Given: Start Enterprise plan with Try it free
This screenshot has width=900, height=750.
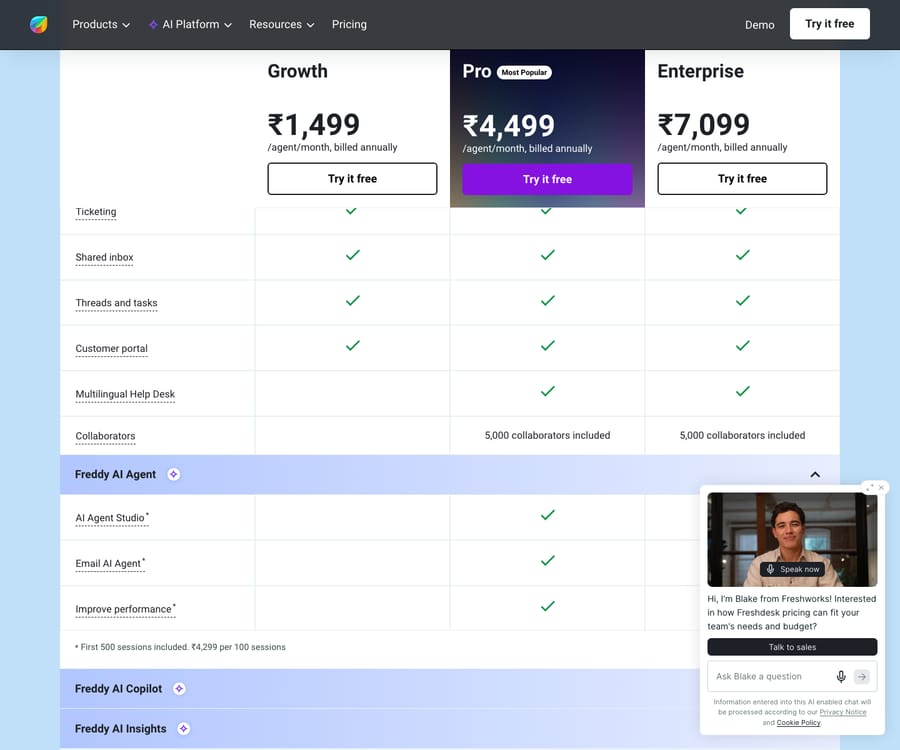Looking at the screenshot, I should click(x=742, y=178).
